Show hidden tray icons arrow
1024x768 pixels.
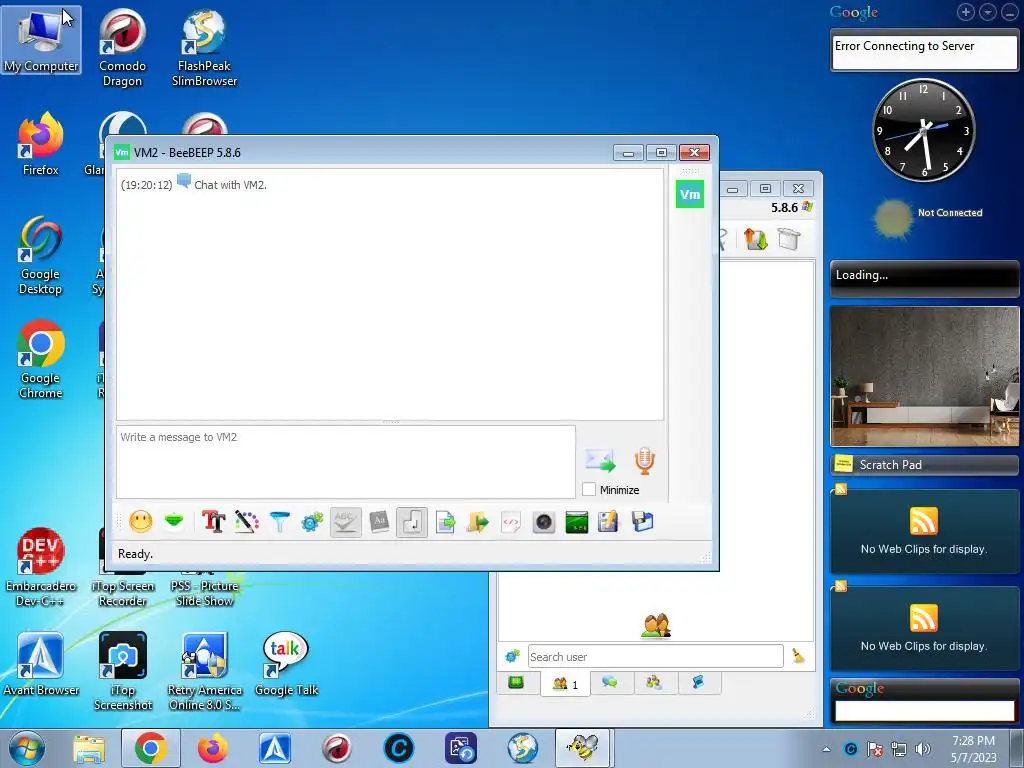[x=826, y=750]
